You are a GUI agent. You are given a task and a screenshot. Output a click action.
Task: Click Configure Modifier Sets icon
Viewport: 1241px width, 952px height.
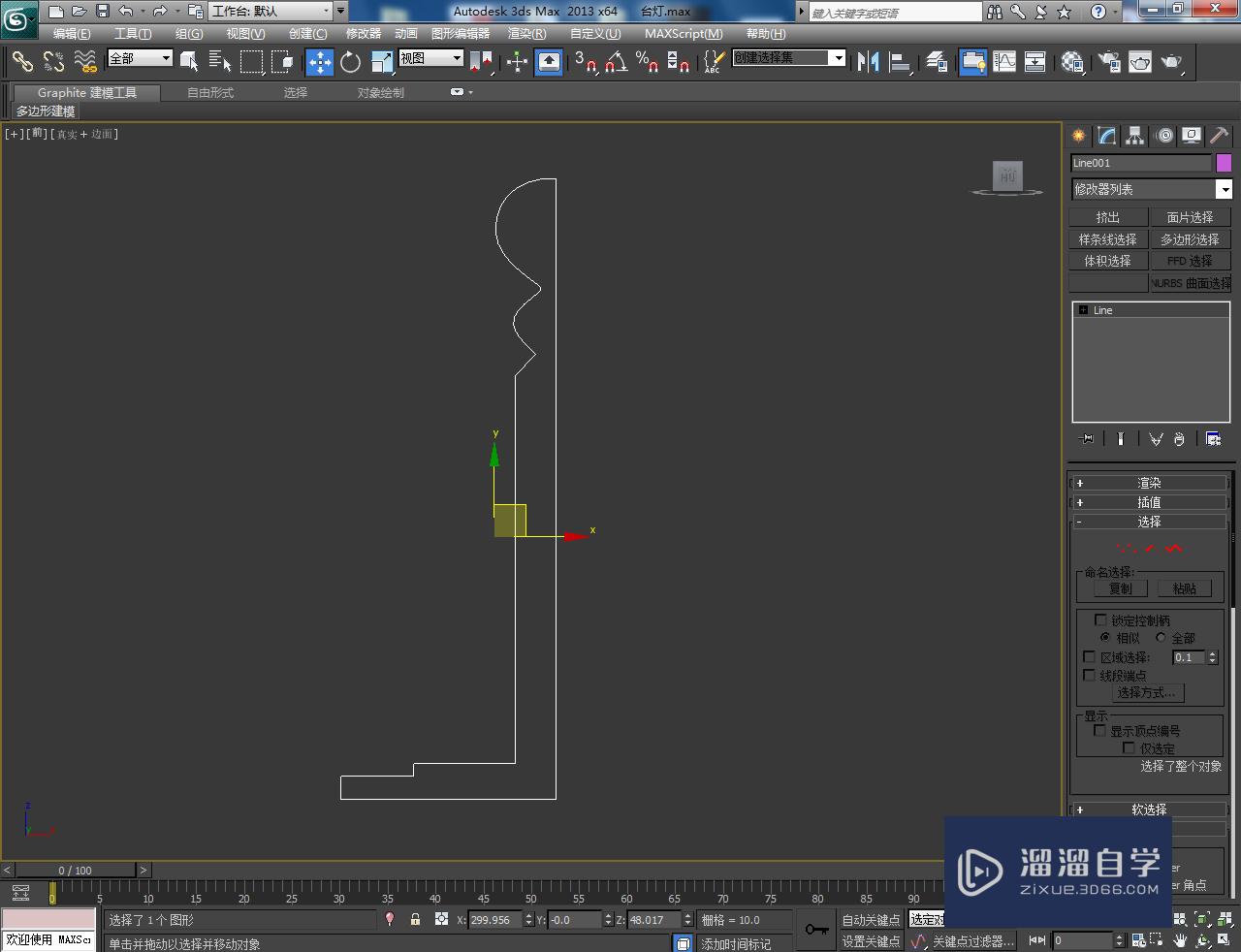tap(1213, 439)
